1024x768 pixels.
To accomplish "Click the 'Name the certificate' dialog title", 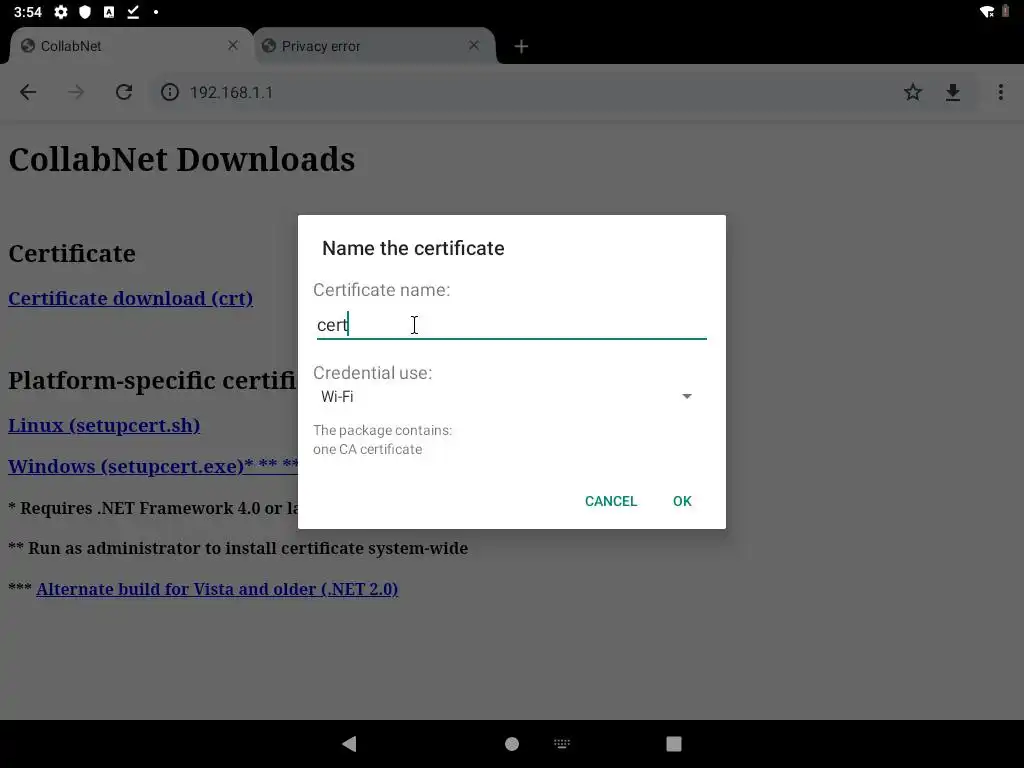I will tap(413, 248).
